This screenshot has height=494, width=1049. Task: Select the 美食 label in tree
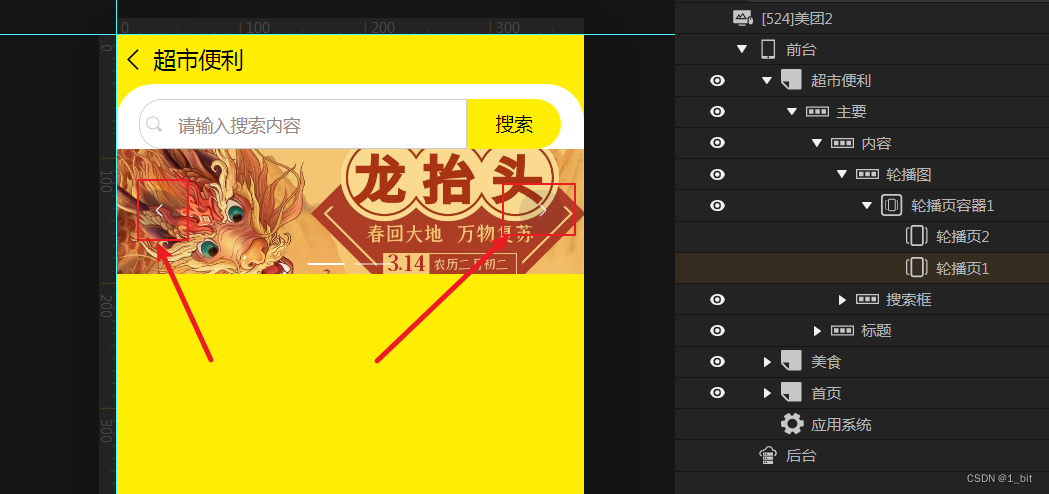[x=826, y=362]
